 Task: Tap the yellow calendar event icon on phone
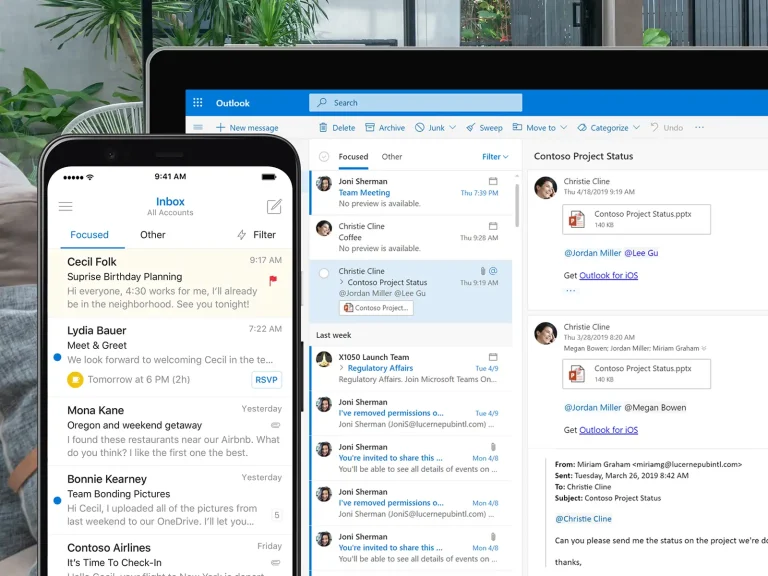(75, 380)
